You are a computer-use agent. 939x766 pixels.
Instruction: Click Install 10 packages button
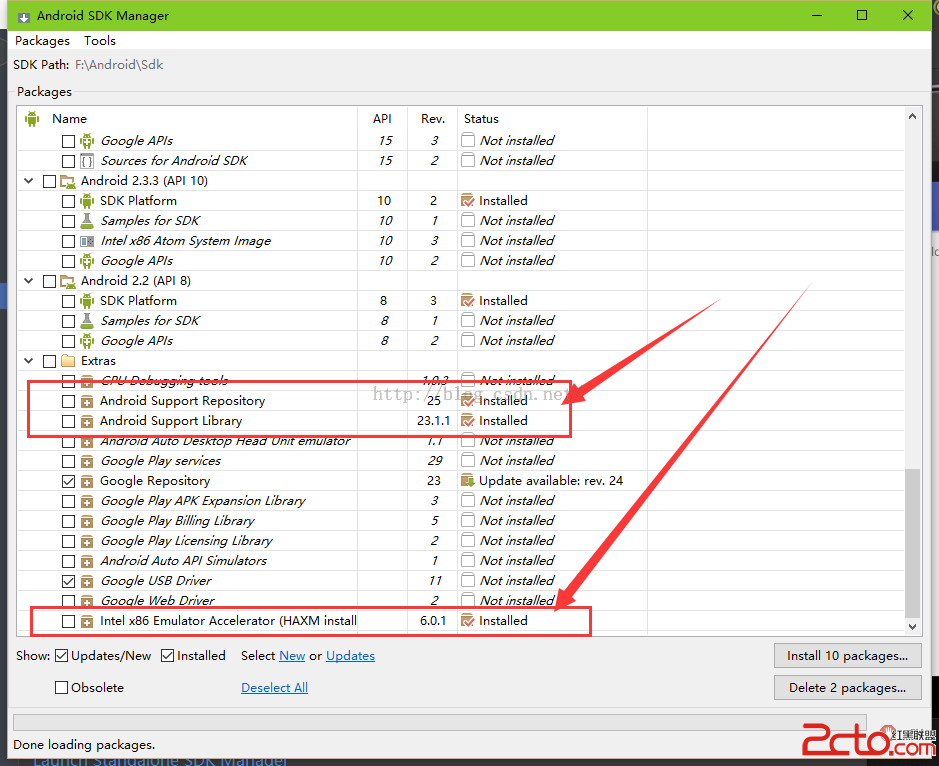(x=847, y=656)
